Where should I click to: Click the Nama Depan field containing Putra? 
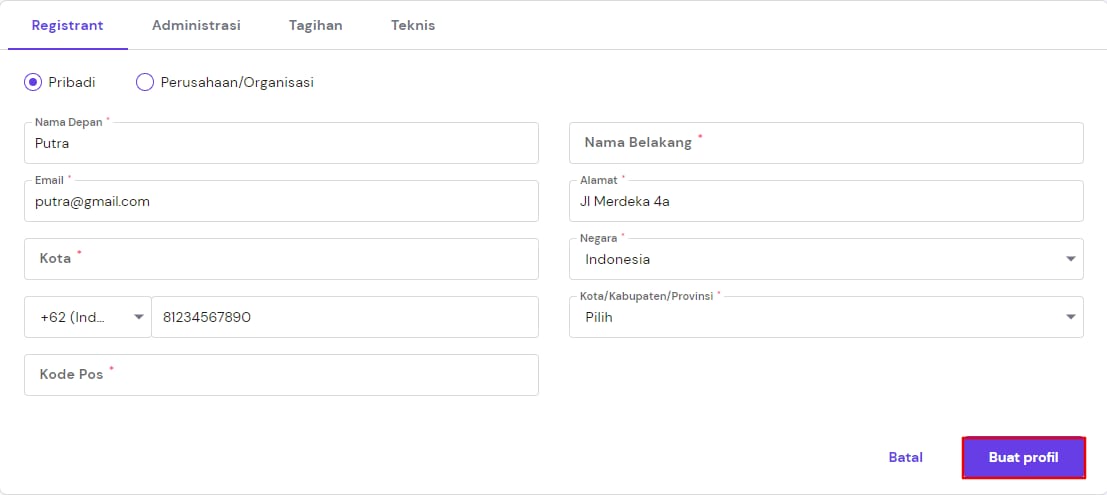[x=281, y=144]
